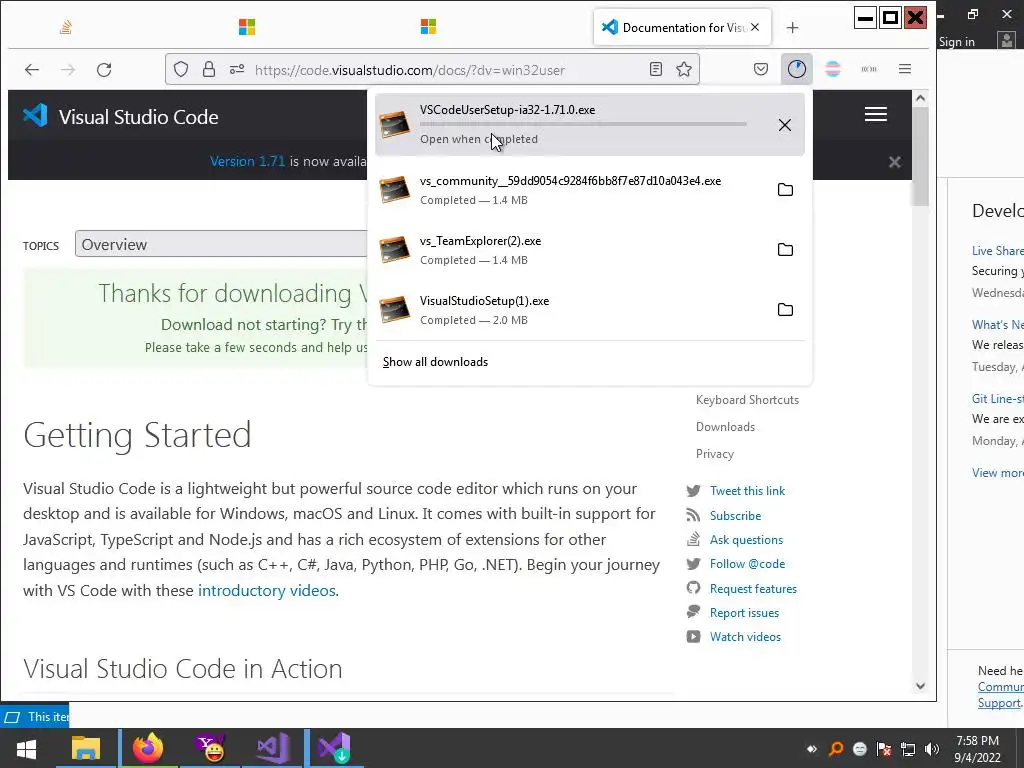Open the introductory videos link
The image size is (1024, 768).
pyautogui.click(x=266, y=590)
